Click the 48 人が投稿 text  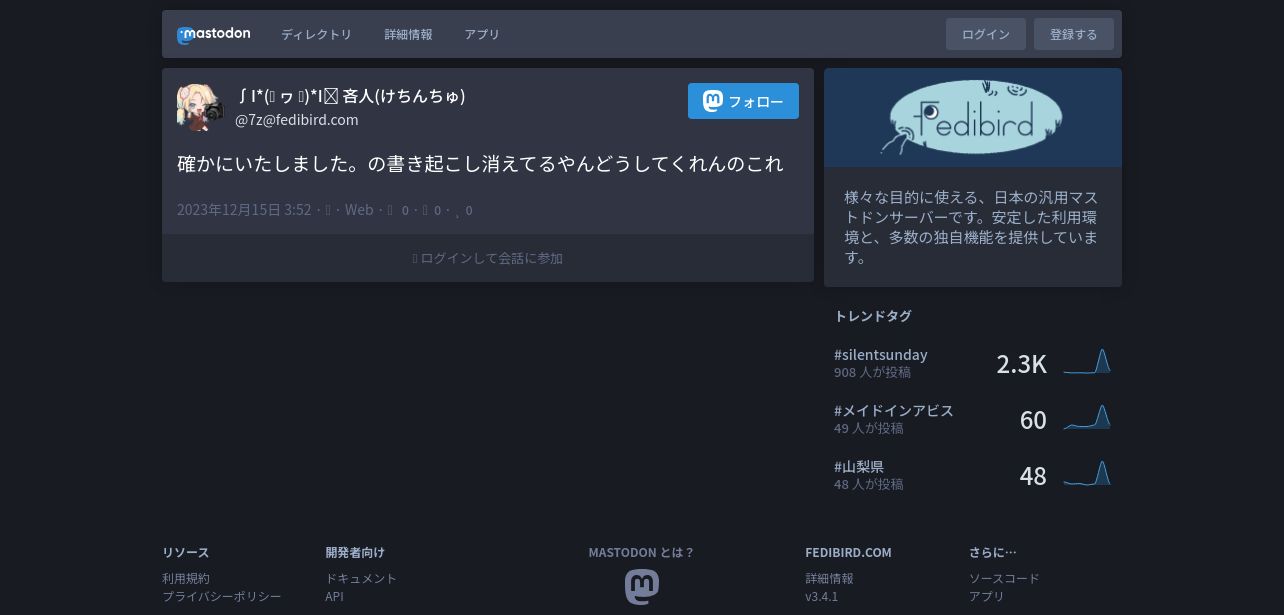(868, 484)
